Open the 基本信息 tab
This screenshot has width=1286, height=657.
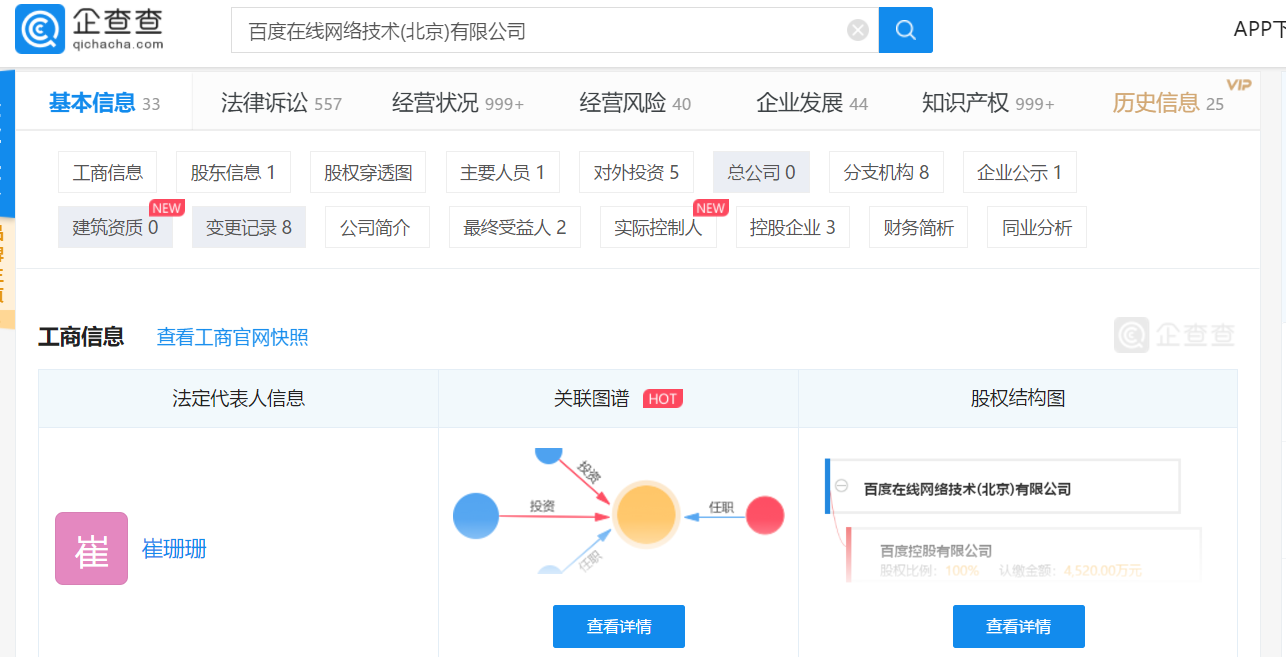[x=104, y=102]
